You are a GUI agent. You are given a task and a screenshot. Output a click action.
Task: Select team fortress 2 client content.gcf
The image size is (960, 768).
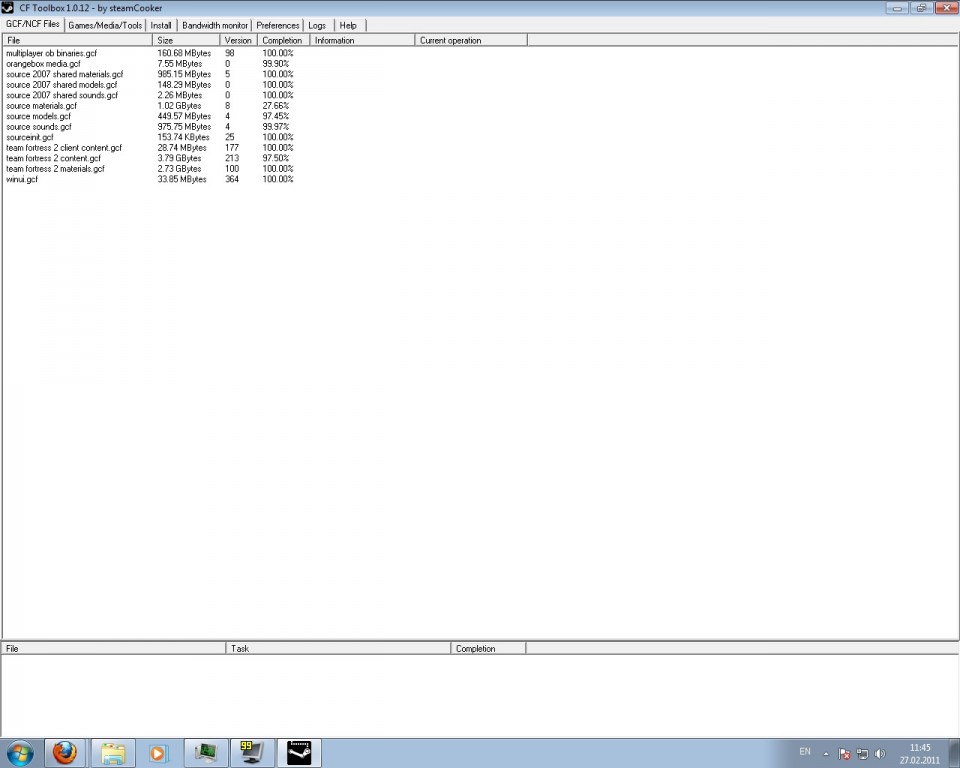64,148
